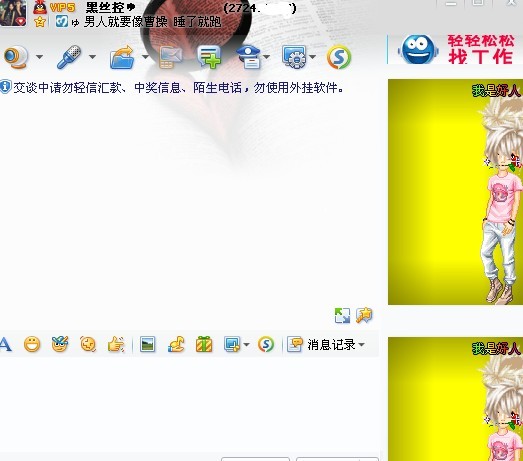Send a window shake with pointing hand icon
This screenshot has width=523, height=461.
click(x=116, y=344)
